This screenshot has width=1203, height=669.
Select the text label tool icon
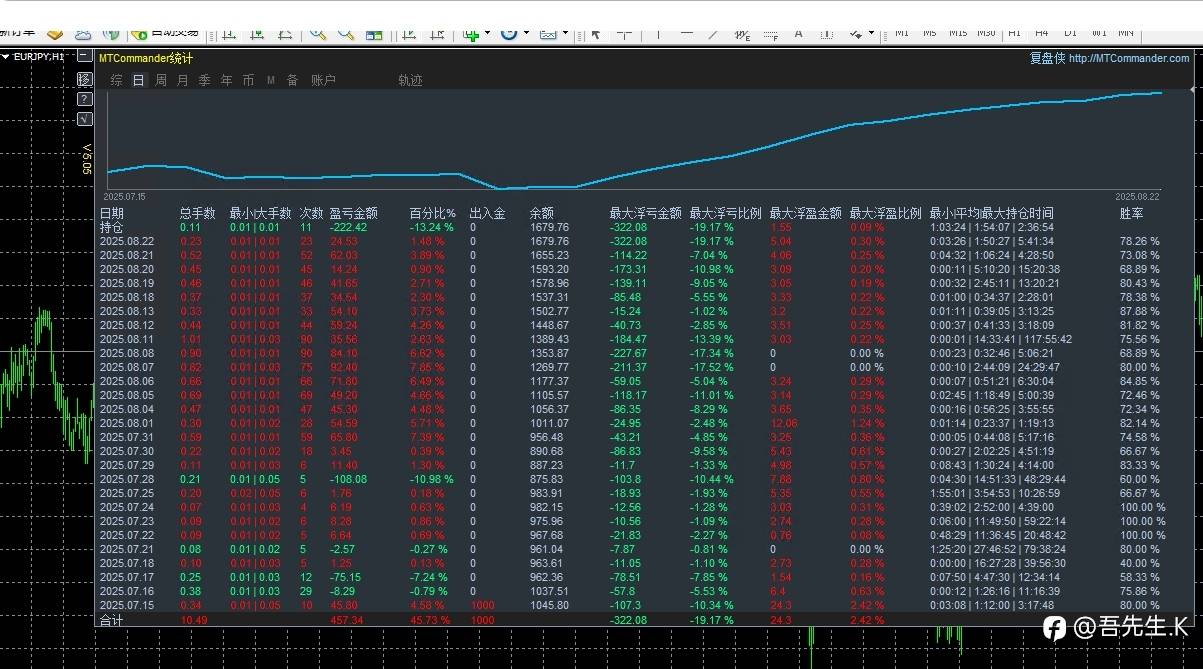point(827,33)
